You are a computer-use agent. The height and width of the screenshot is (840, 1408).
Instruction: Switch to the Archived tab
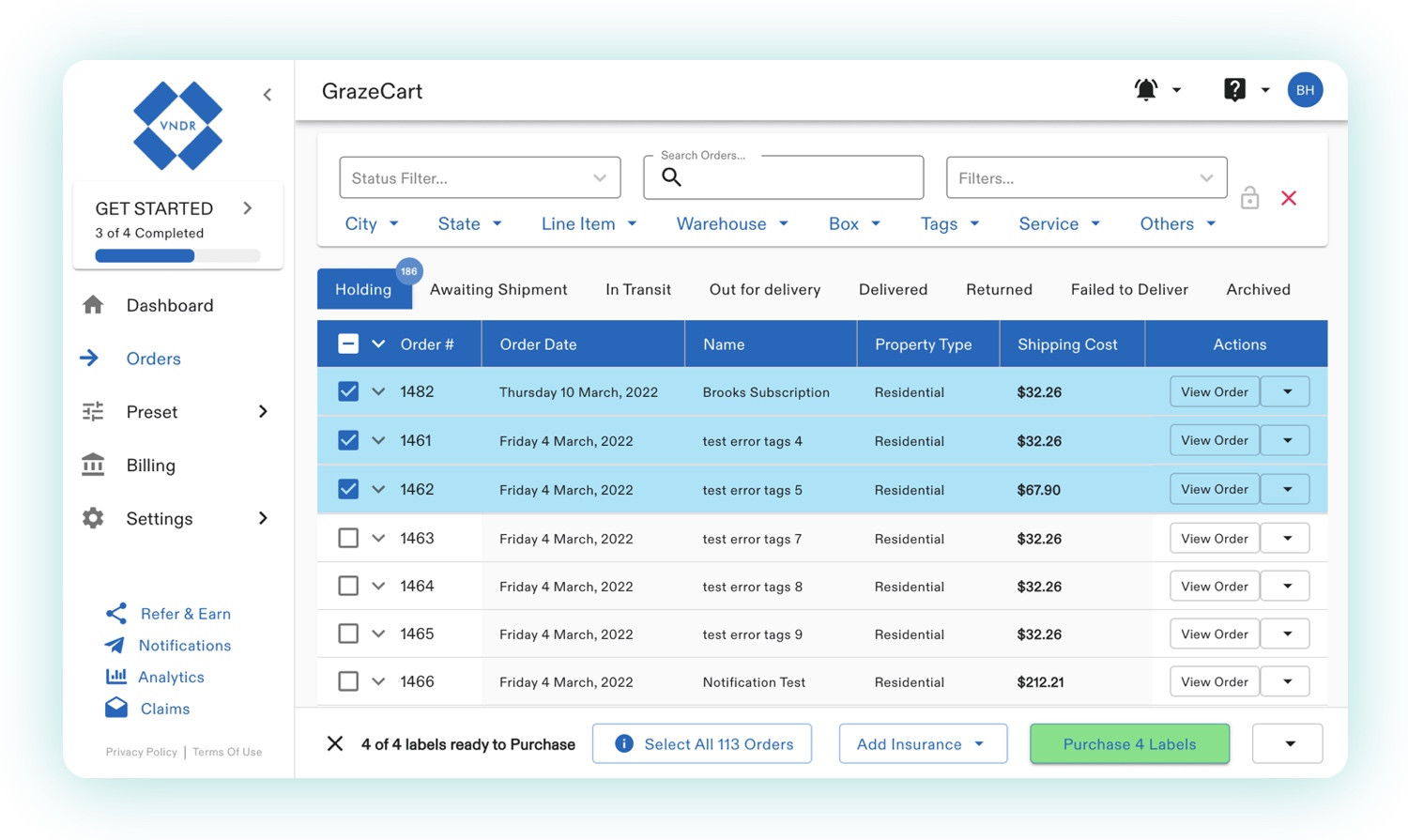(x=1258, y=289)
